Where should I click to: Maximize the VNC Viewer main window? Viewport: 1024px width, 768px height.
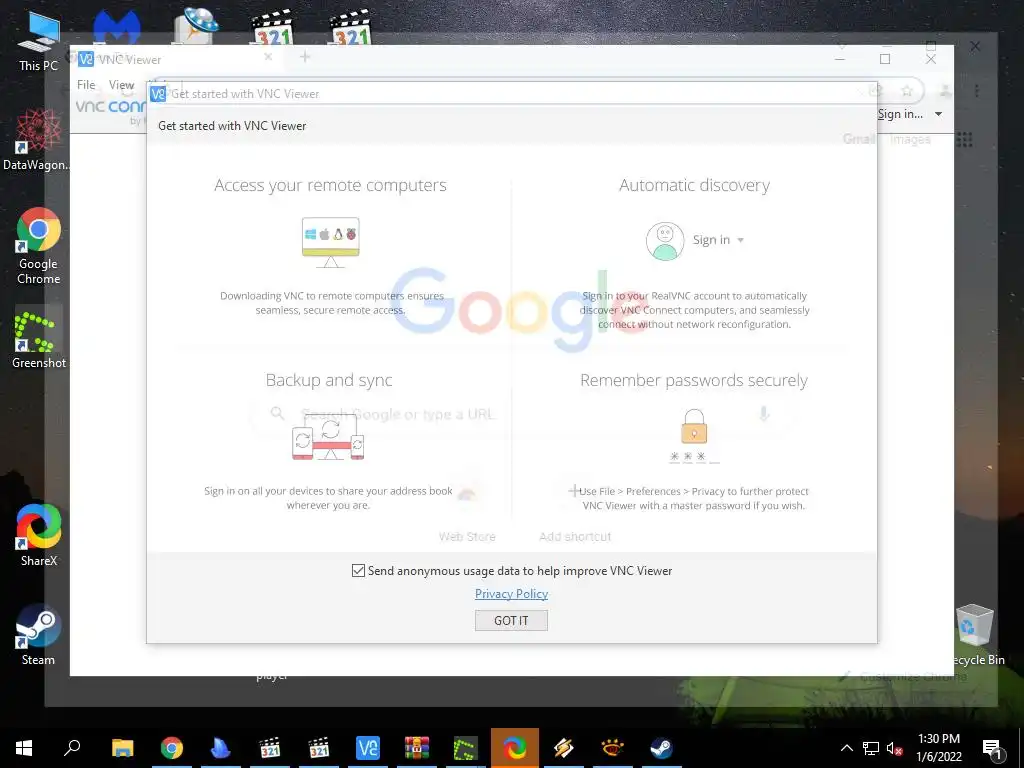(x=885, y=59)
